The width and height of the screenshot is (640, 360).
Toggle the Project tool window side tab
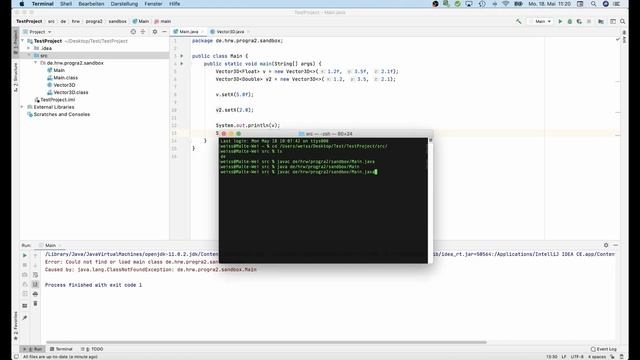[16, 42]
